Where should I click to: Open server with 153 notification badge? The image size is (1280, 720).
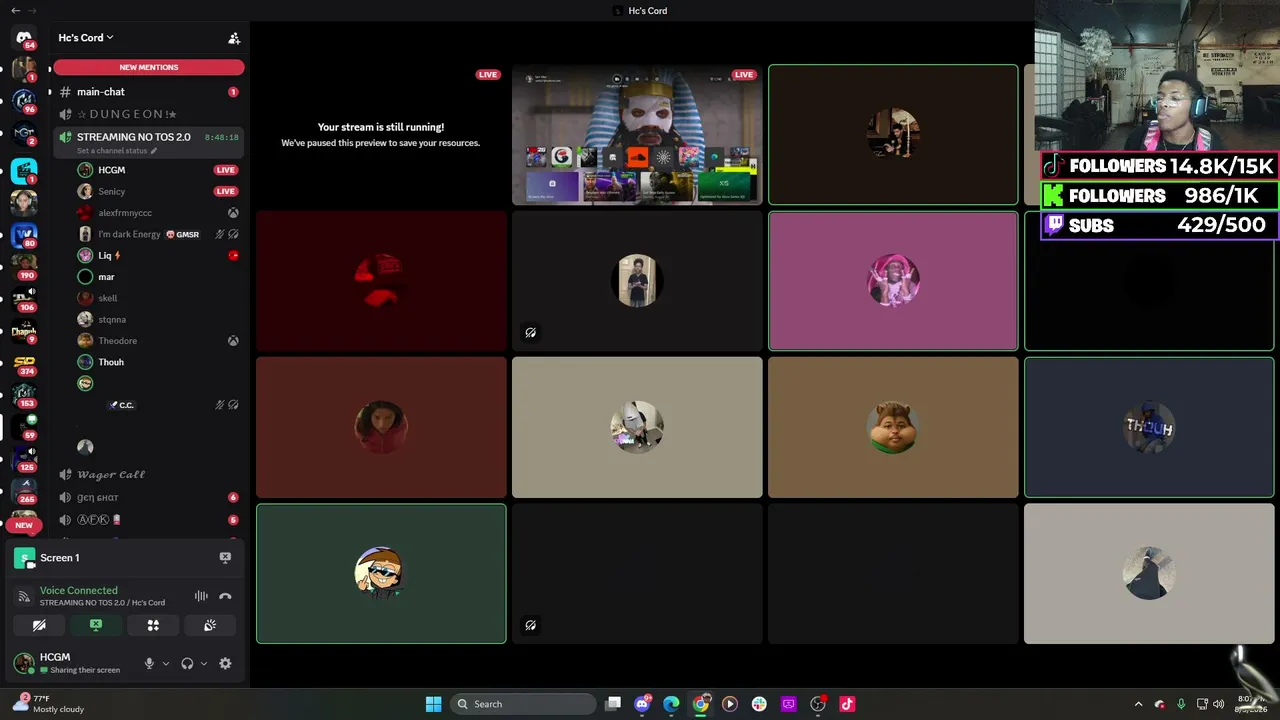pyautogui.click(x=24, y=394)
